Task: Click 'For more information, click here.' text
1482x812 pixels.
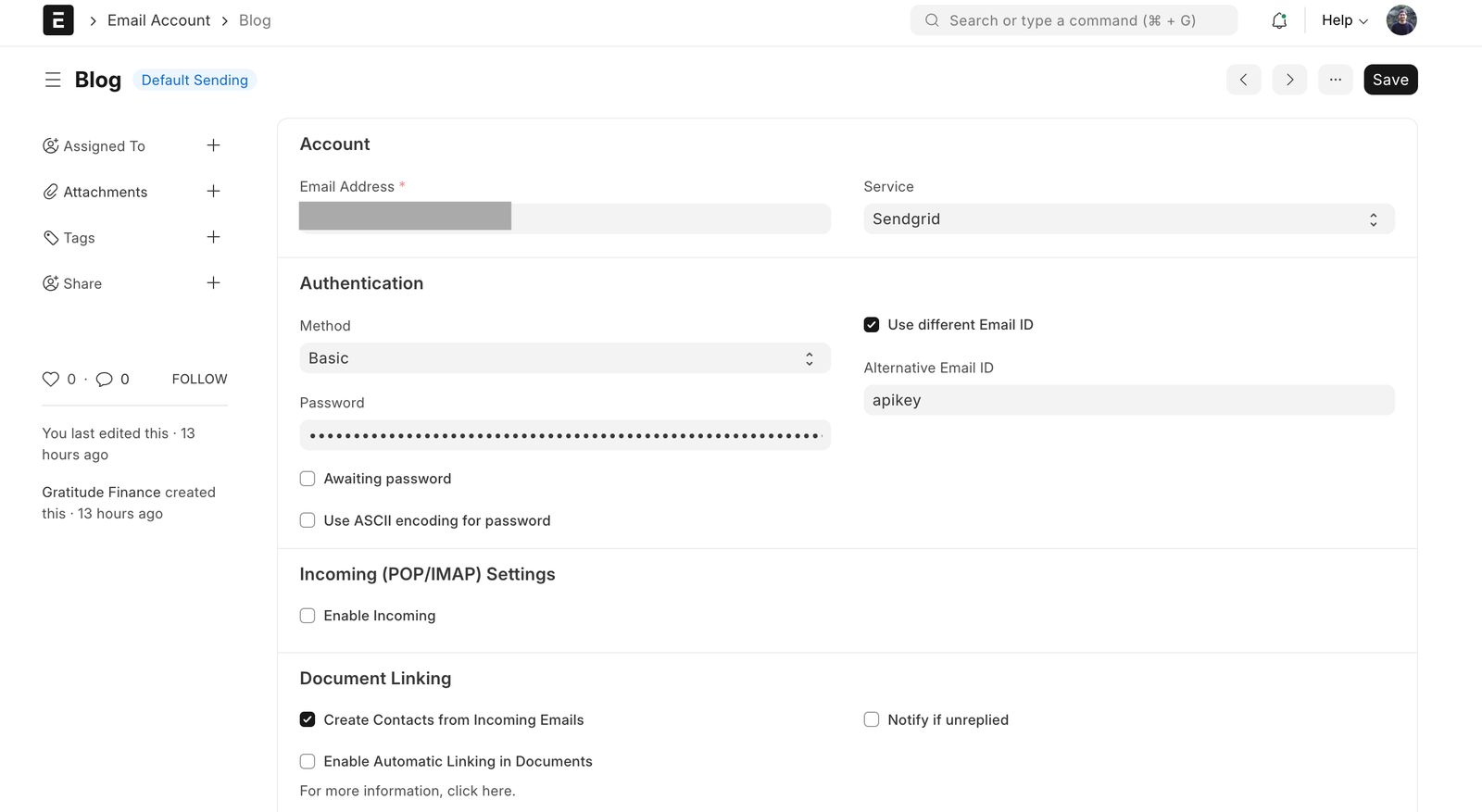Action: click(408, 791)
